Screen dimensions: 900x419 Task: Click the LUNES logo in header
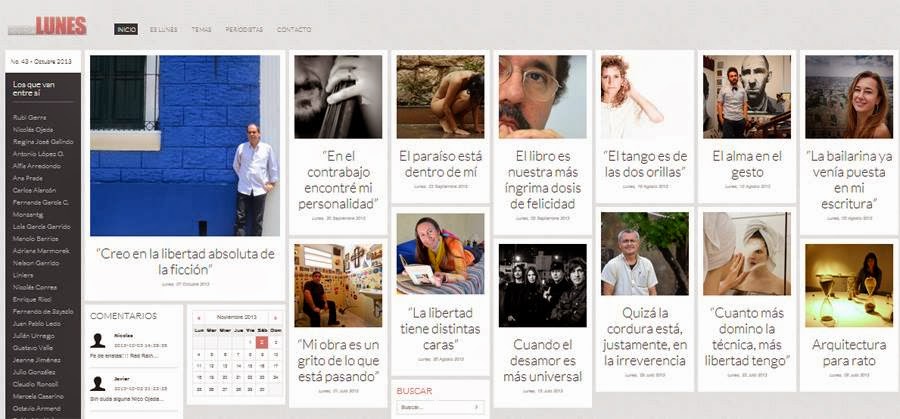pos(48,26)
